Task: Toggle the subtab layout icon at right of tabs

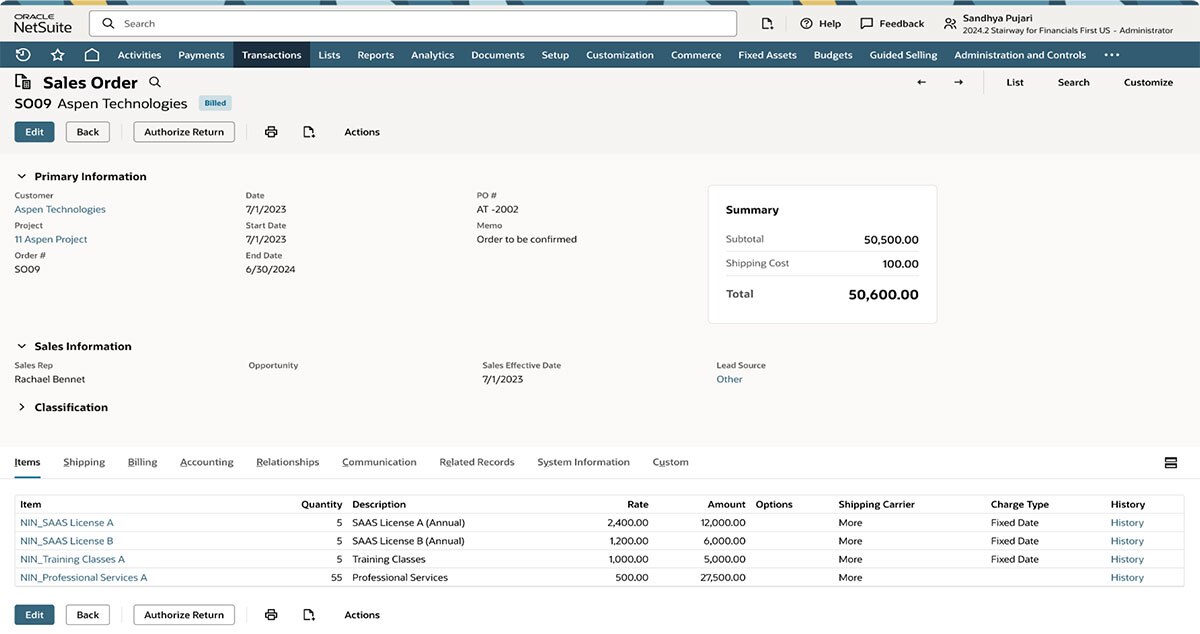Action: click(x=1171, y=462)
